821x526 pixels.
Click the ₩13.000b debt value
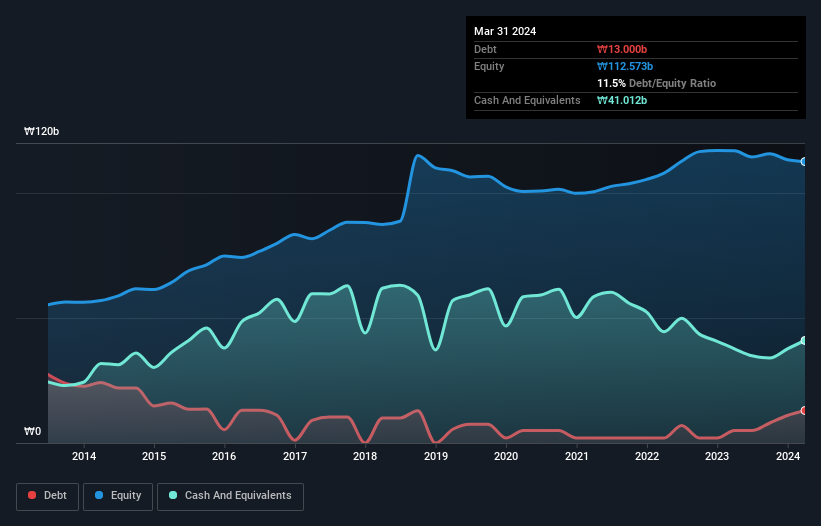point(622,49)
